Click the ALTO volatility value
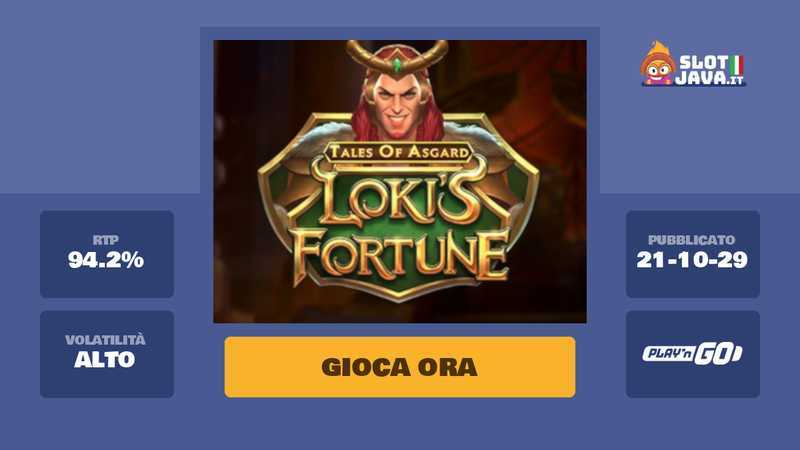This screenshot has width=800, height=450. coord(105,360)
